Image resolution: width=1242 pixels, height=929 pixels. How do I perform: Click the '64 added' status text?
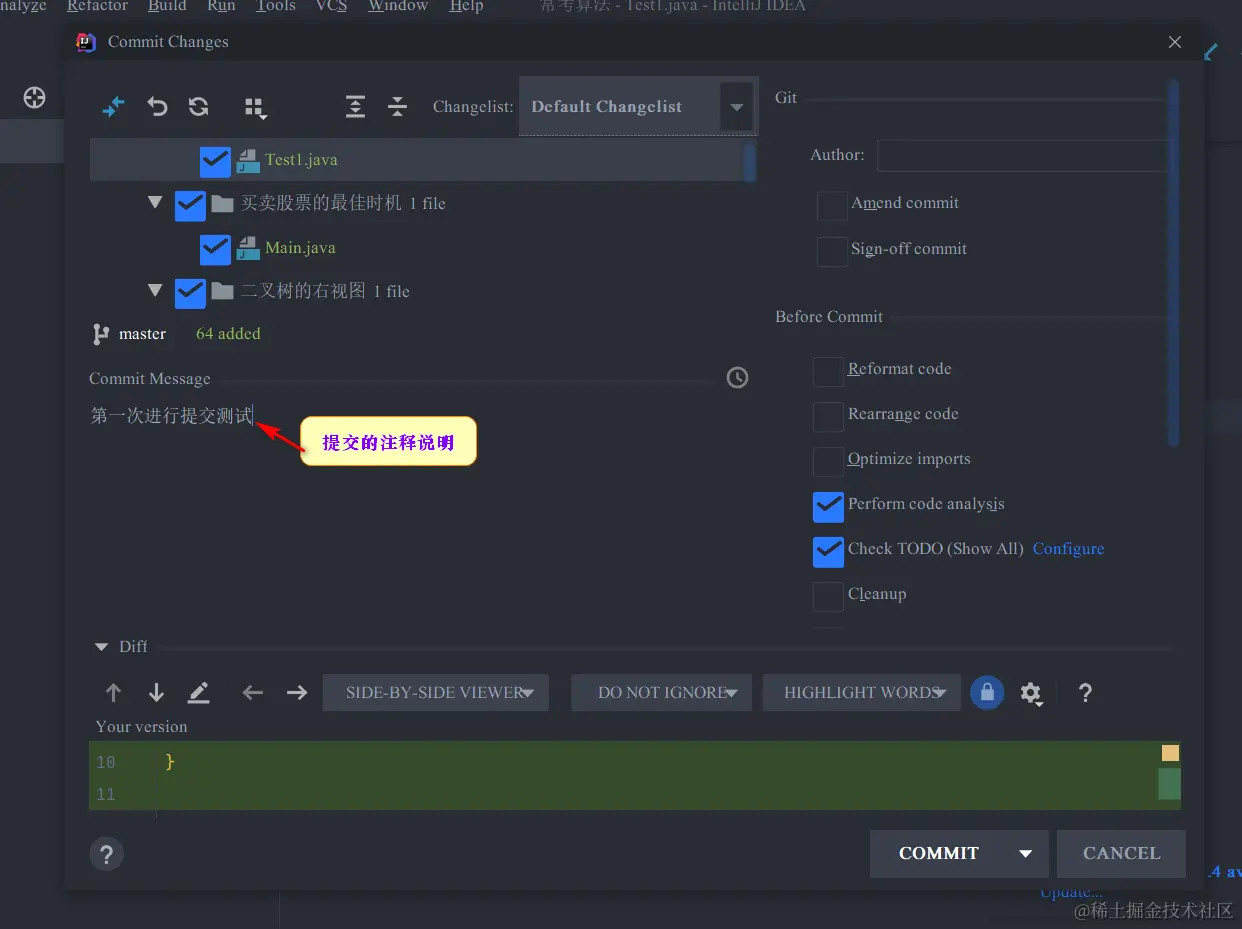click(x=228, y=334)
